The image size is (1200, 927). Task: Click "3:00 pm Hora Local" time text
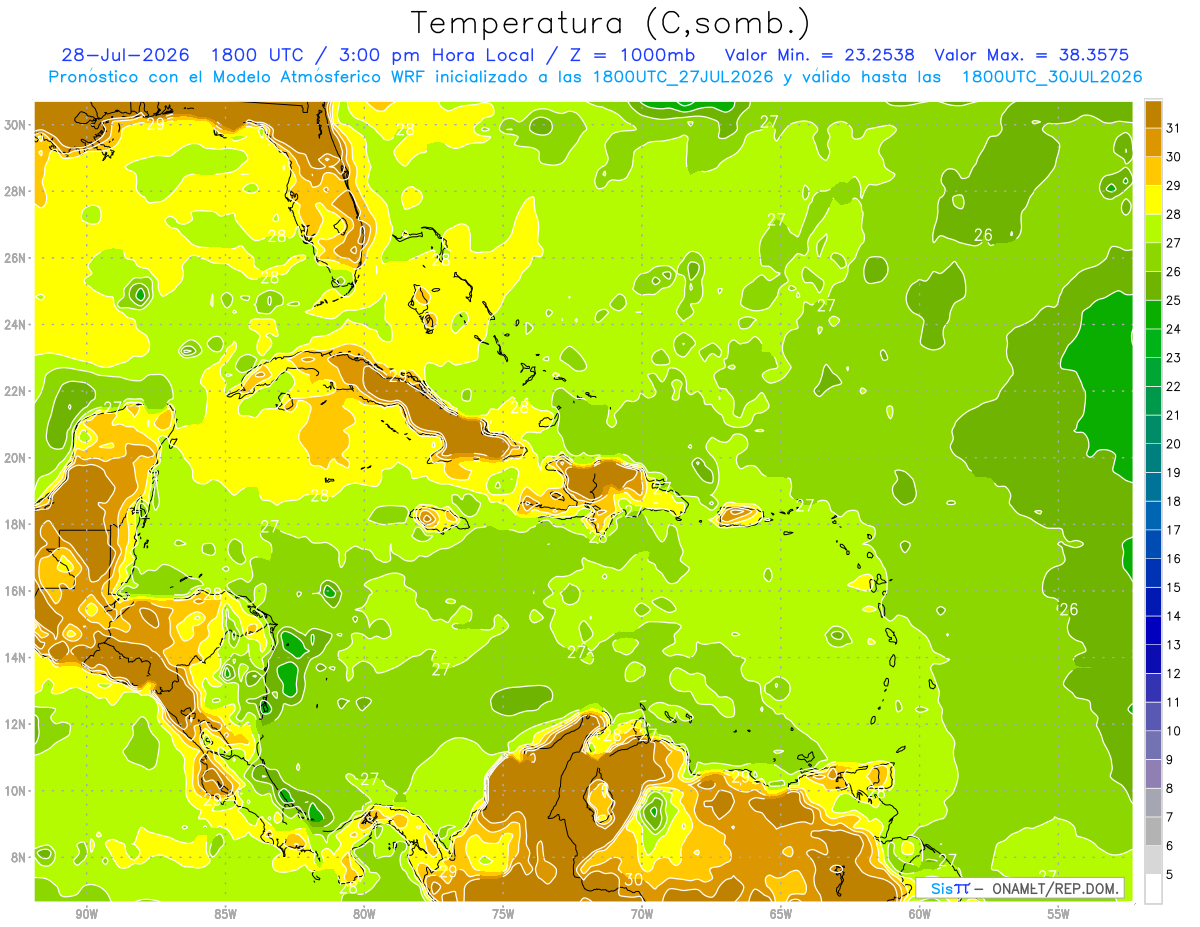[447, 55]
